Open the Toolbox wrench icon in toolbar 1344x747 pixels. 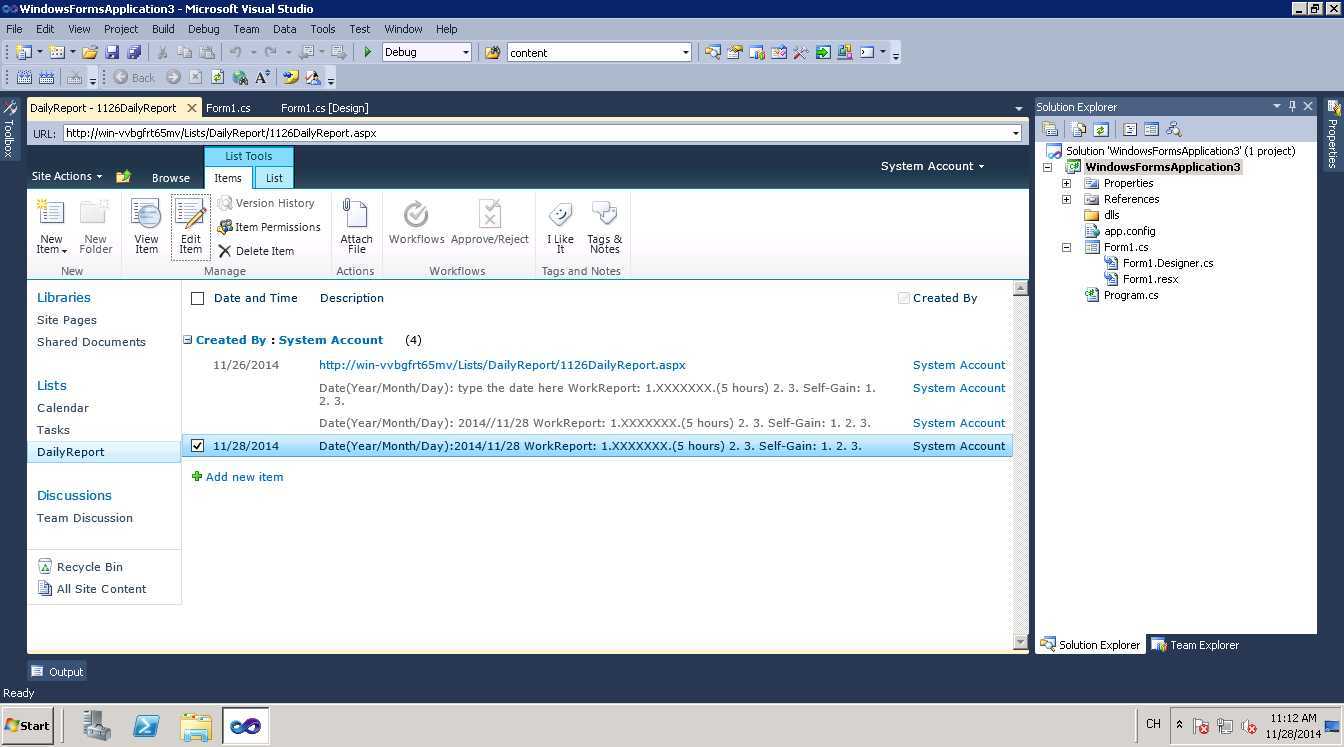pos(801,52)
